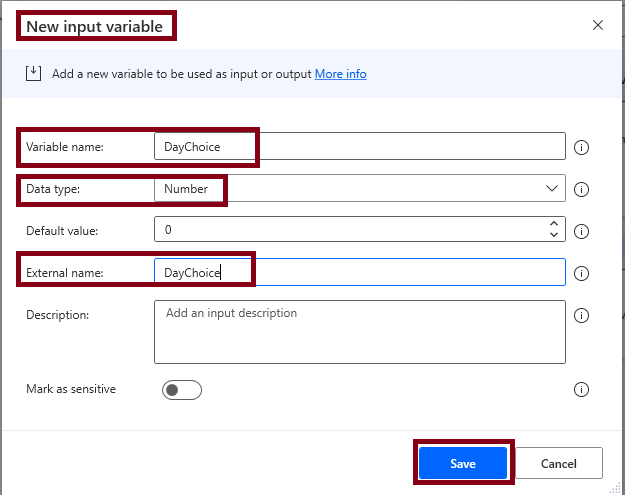Image resolution: width=625 pixels, height=495 pixels.
Task: Click the input variable download icon in banner
Action: tap(33, 74)
